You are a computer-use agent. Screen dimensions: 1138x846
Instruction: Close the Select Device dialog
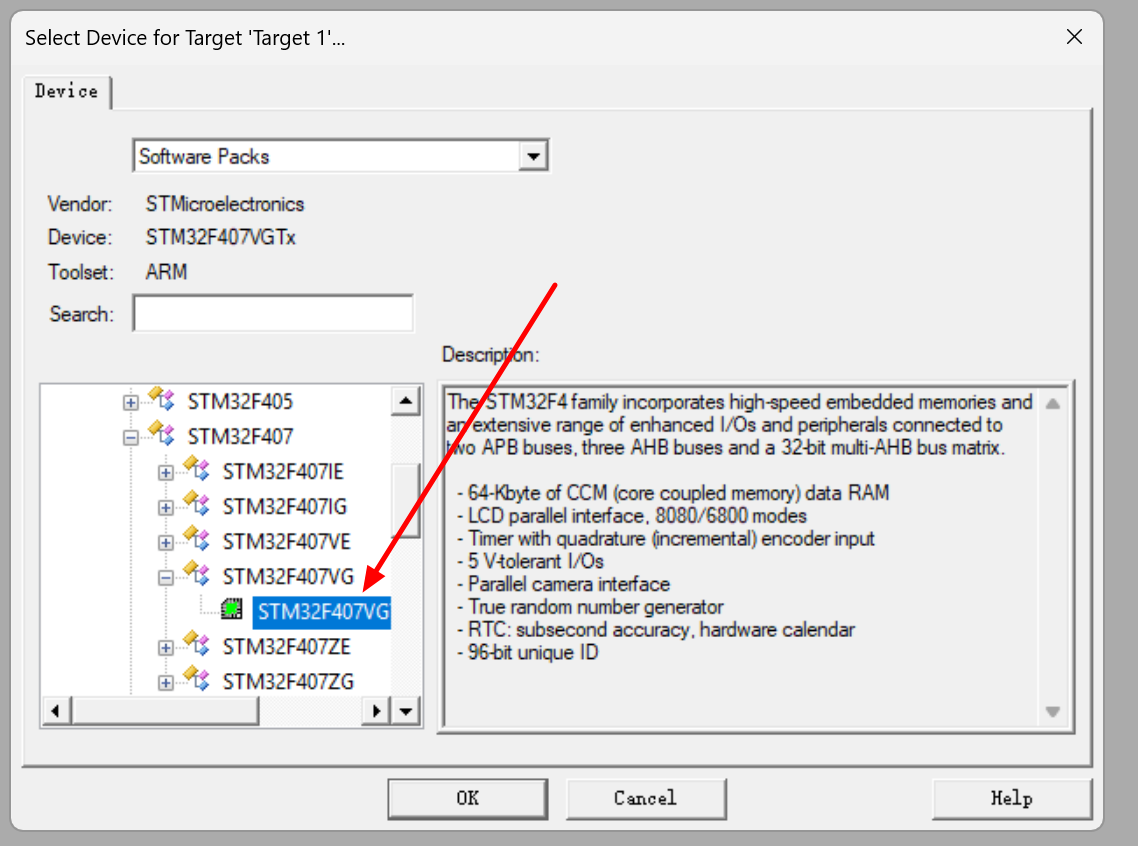[x=1074, y=37]
